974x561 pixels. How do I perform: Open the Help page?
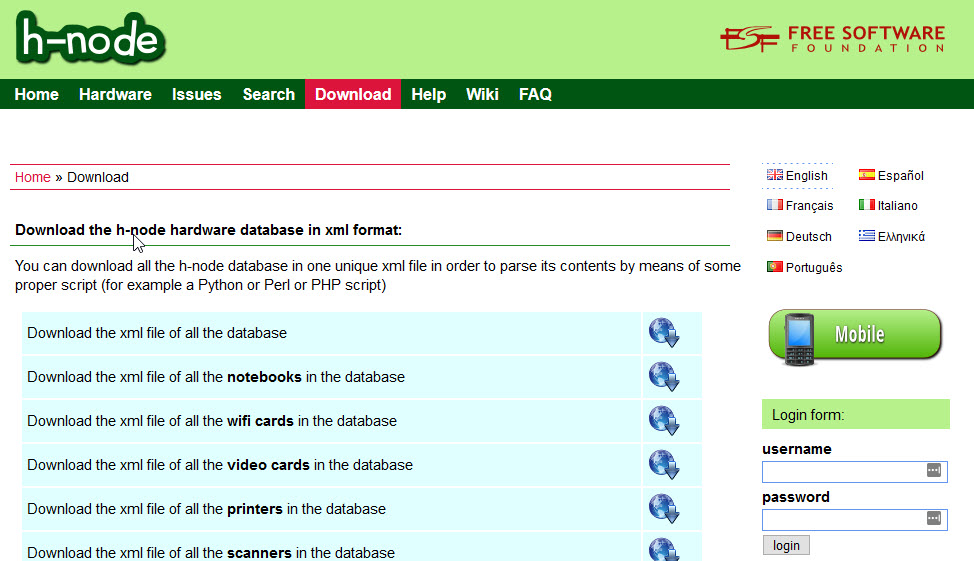click(x=429, y=94)
